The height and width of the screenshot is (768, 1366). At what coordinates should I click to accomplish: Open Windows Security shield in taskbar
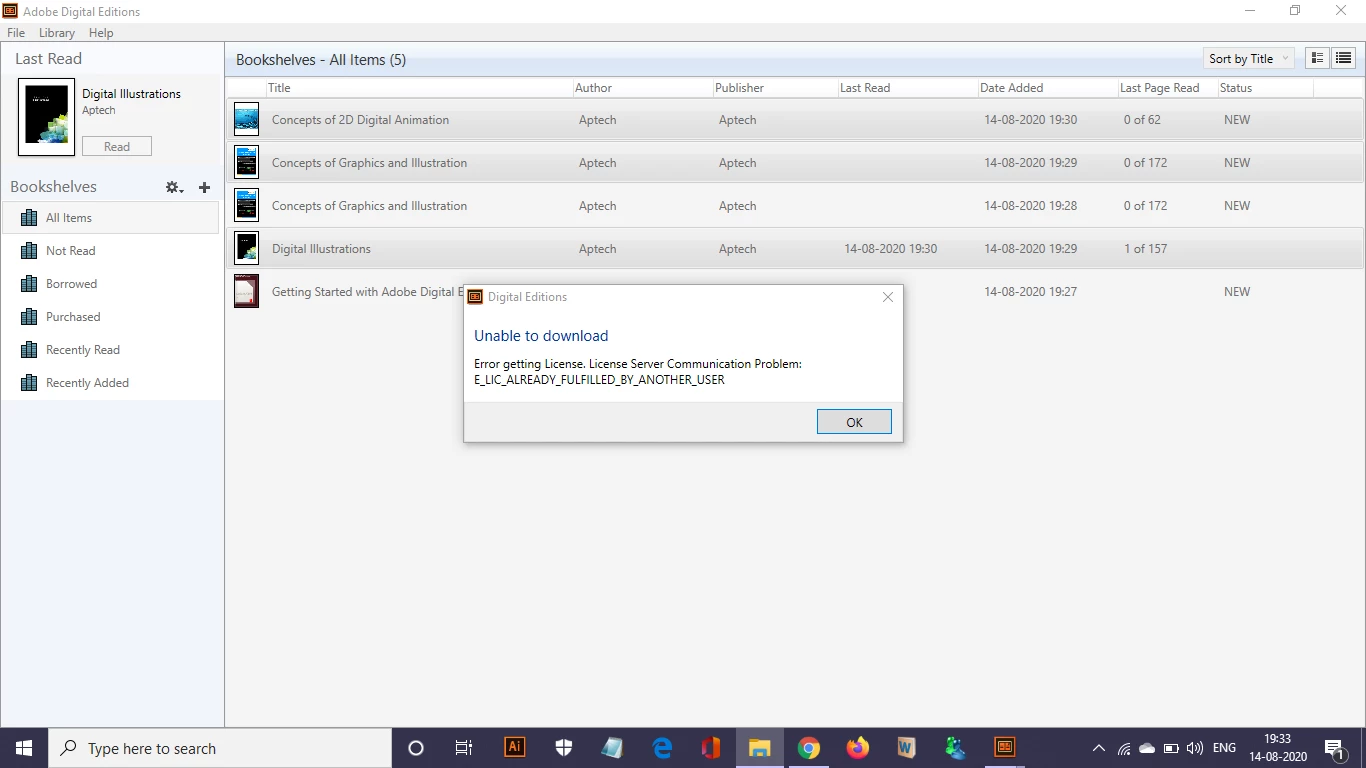563,748
